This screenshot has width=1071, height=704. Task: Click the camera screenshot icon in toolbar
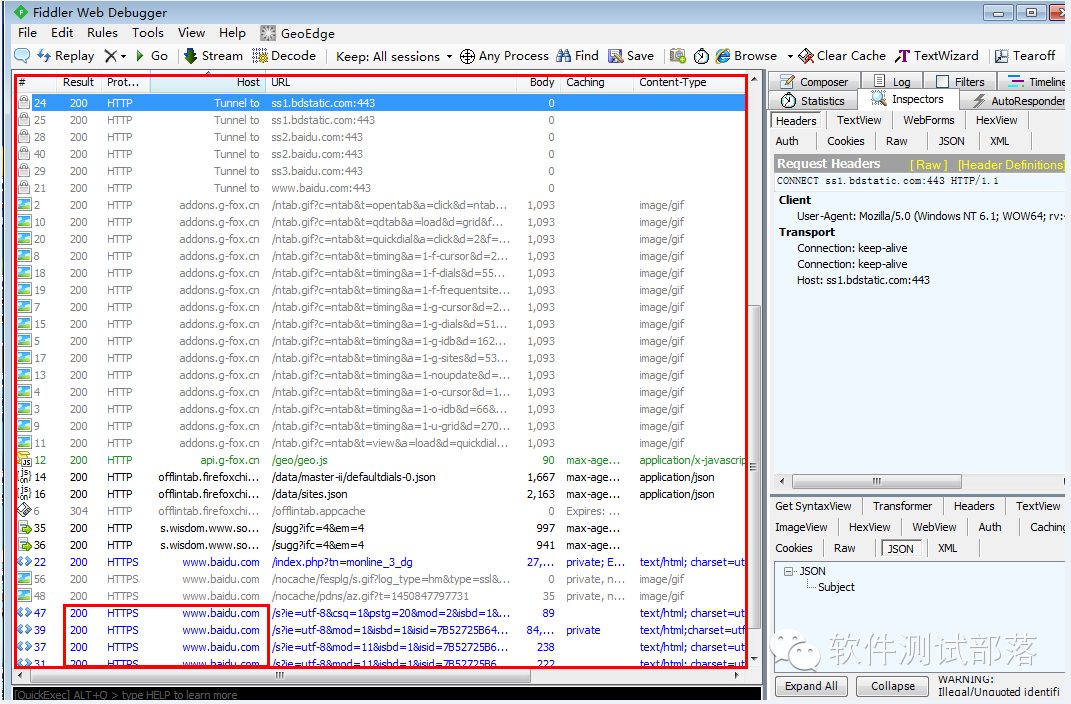pos(678,56)
